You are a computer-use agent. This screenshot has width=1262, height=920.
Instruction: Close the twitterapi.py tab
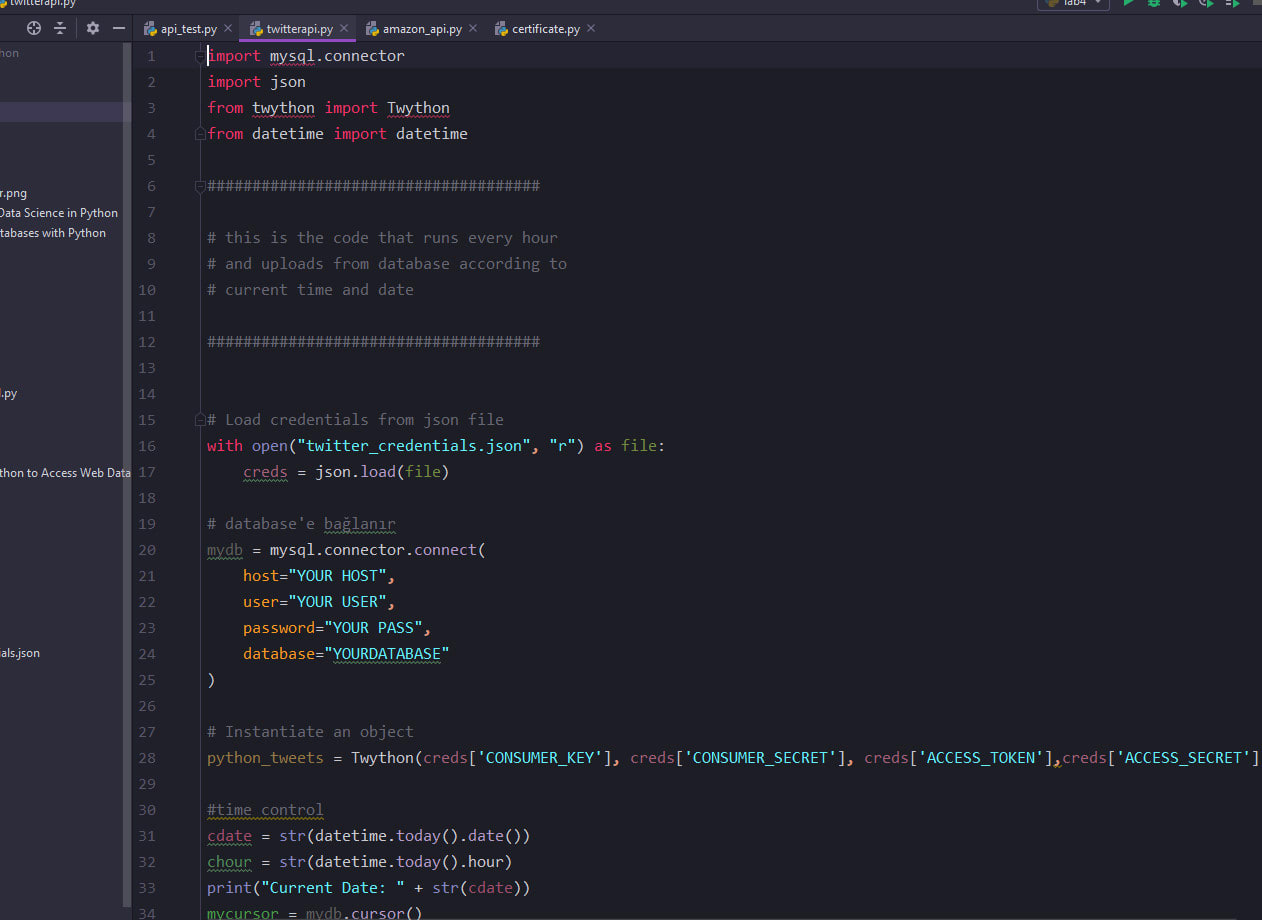tap(345, 29)
